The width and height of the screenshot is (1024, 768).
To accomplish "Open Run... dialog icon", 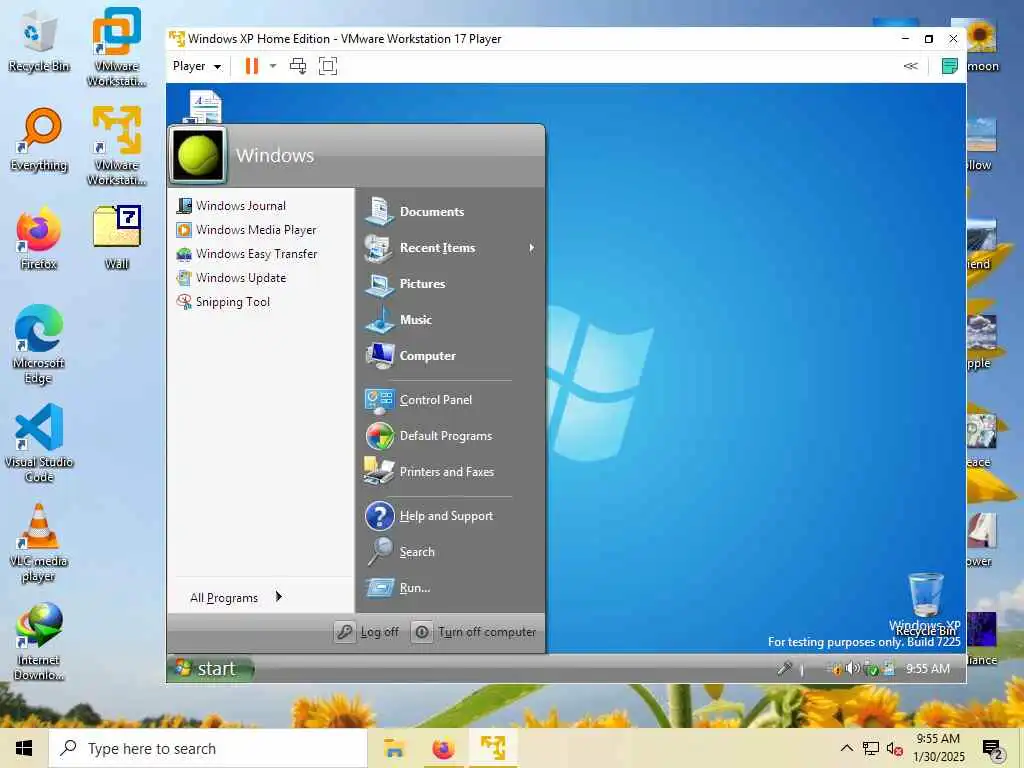I will (379, 588).
